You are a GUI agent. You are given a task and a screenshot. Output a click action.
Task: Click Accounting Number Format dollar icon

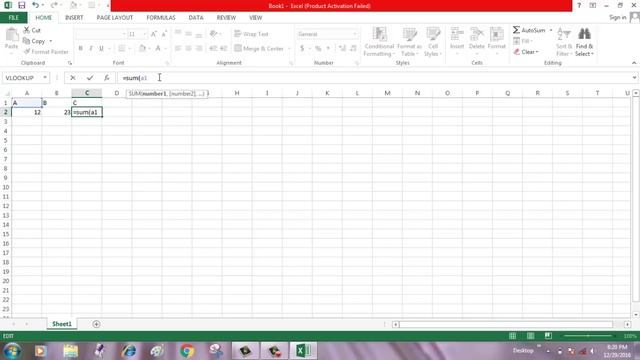302,49
